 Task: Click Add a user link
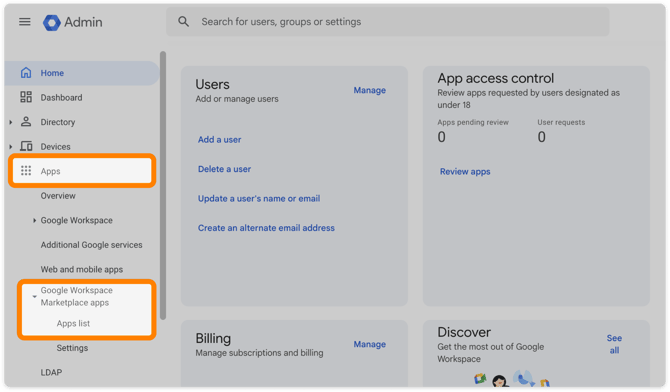click(x=219, y=139)
